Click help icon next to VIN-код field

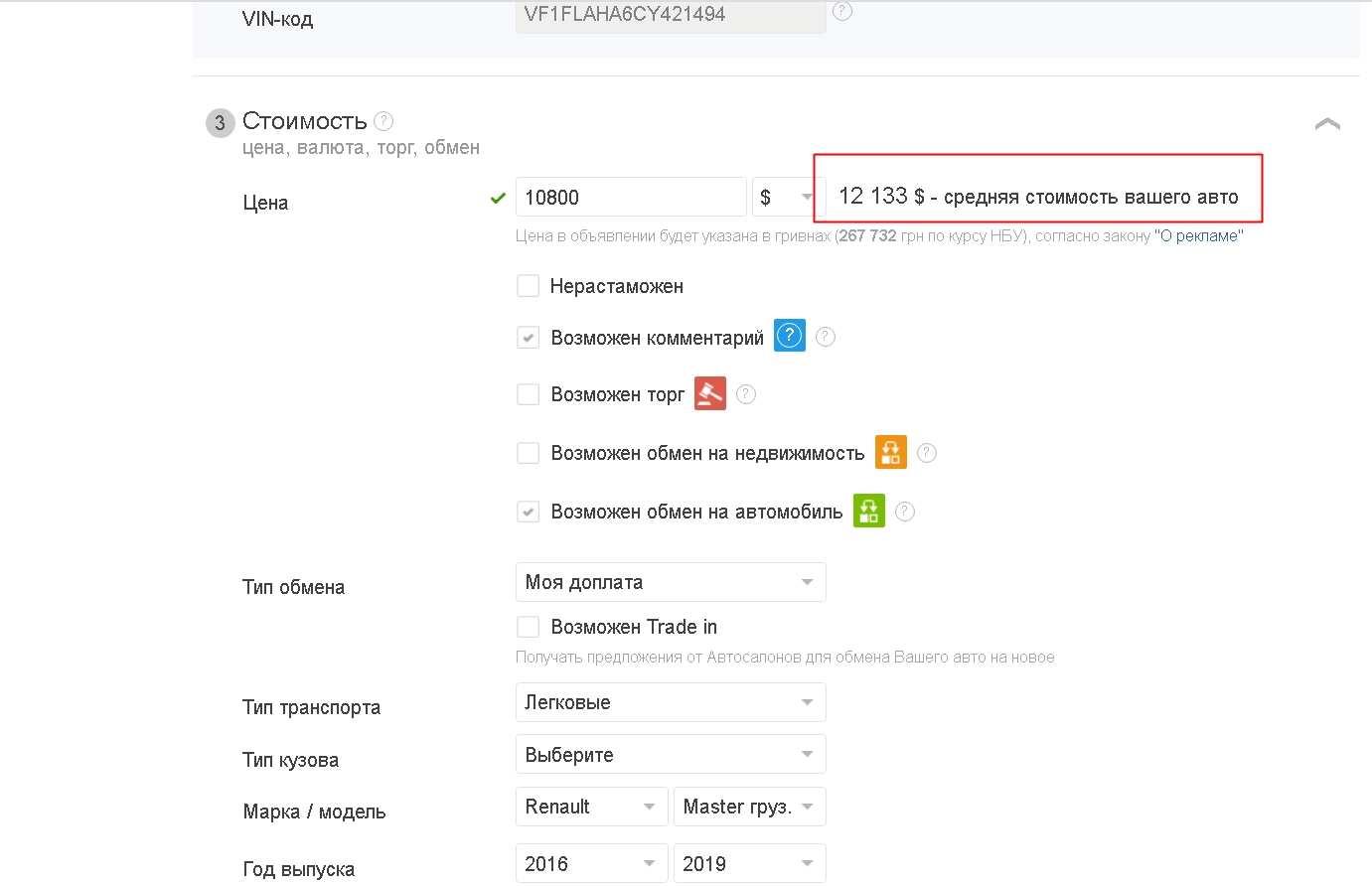click(842, 11)
